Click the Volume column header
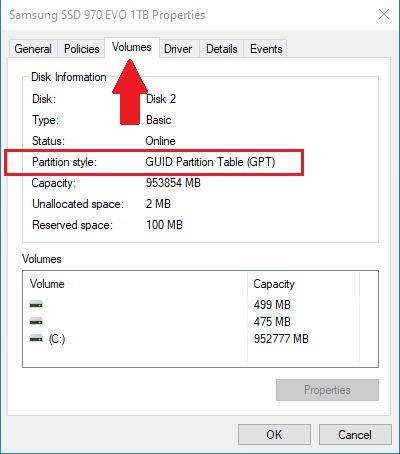 click(x=47, y=284)
